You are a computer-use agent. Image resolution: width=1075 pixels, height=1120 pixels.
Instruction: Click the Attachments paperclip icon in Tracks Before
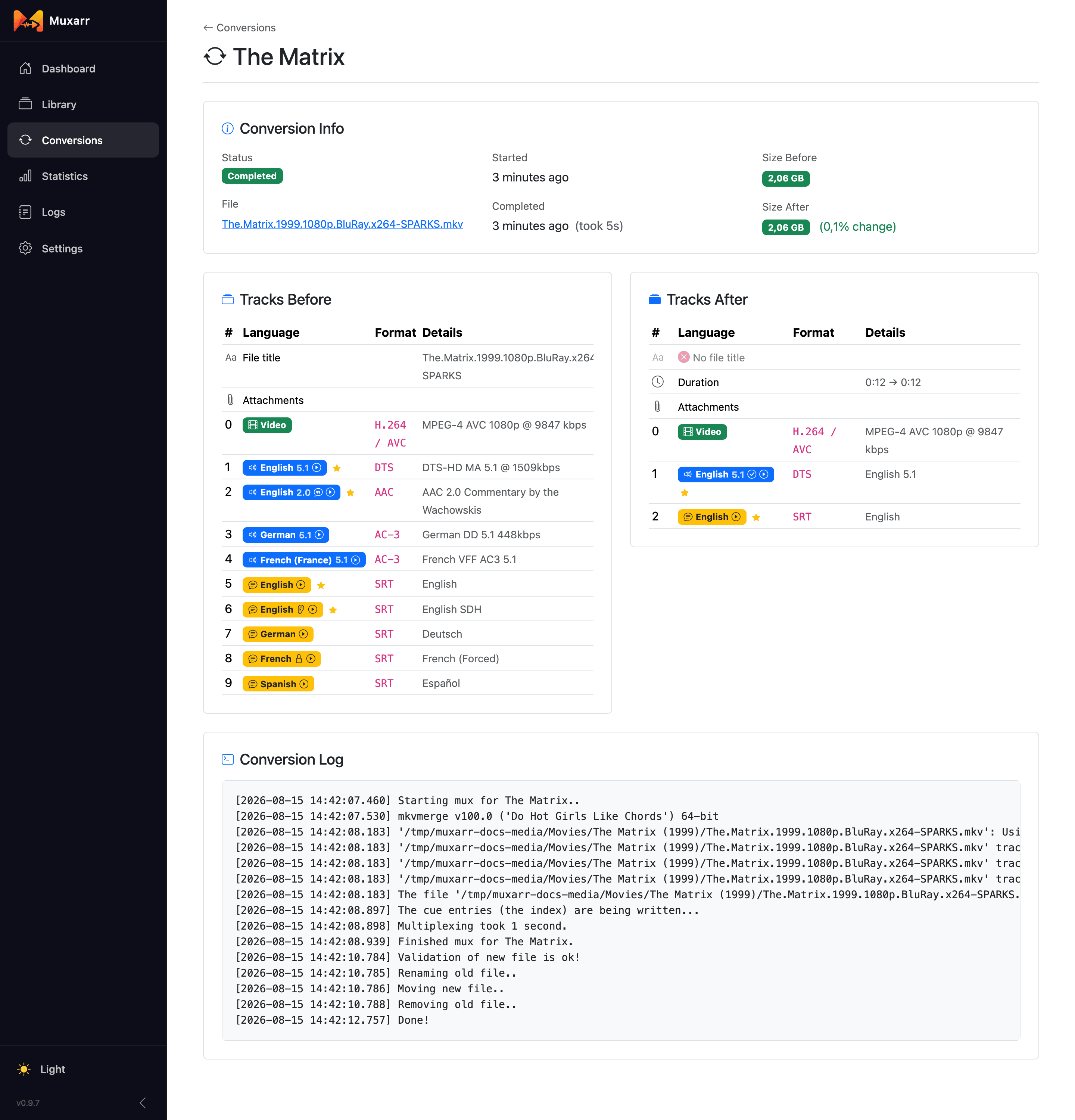point(231,400)
